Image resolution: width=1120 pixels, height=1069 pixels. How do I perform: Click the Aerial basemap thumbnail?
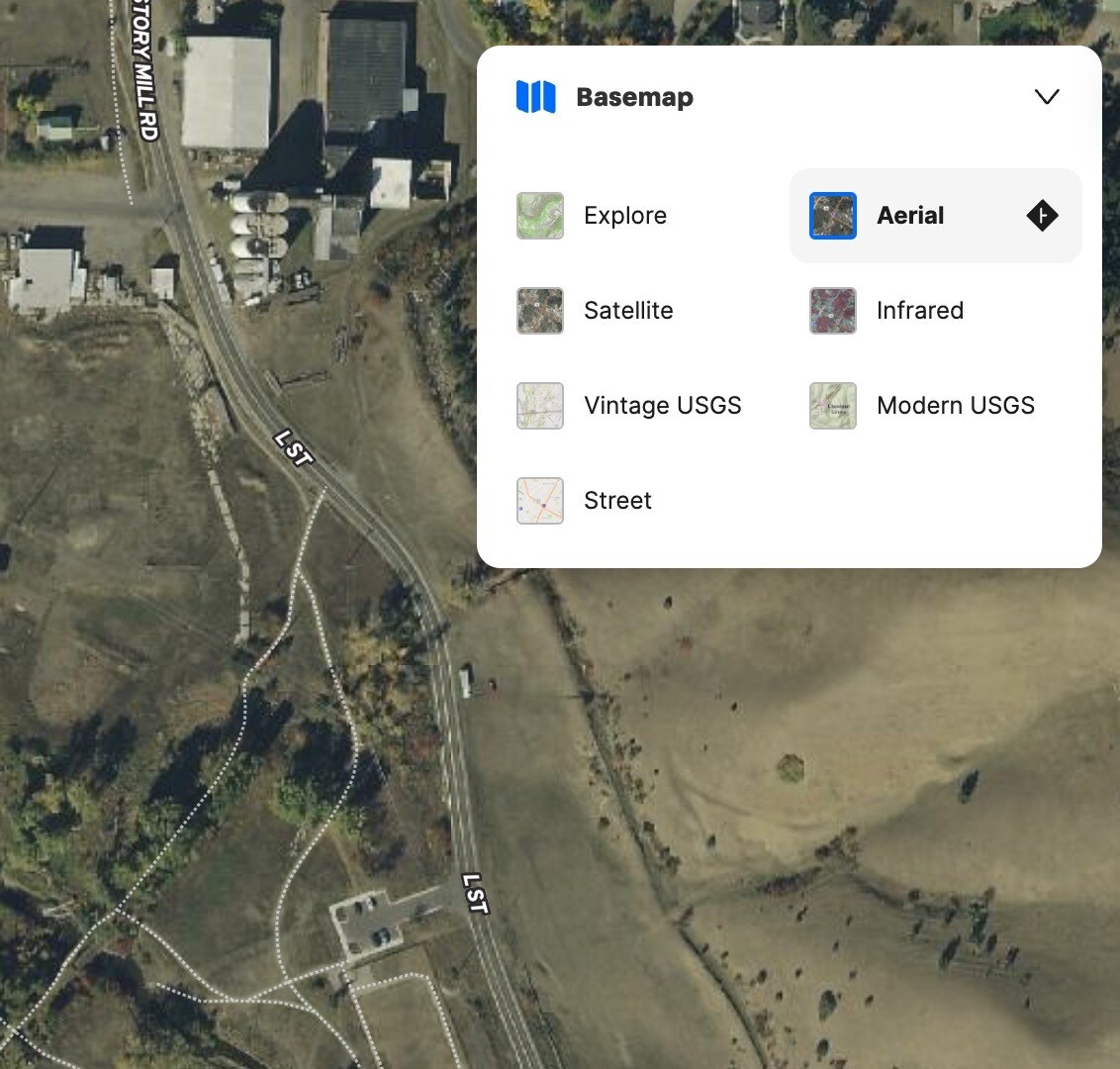832,215
